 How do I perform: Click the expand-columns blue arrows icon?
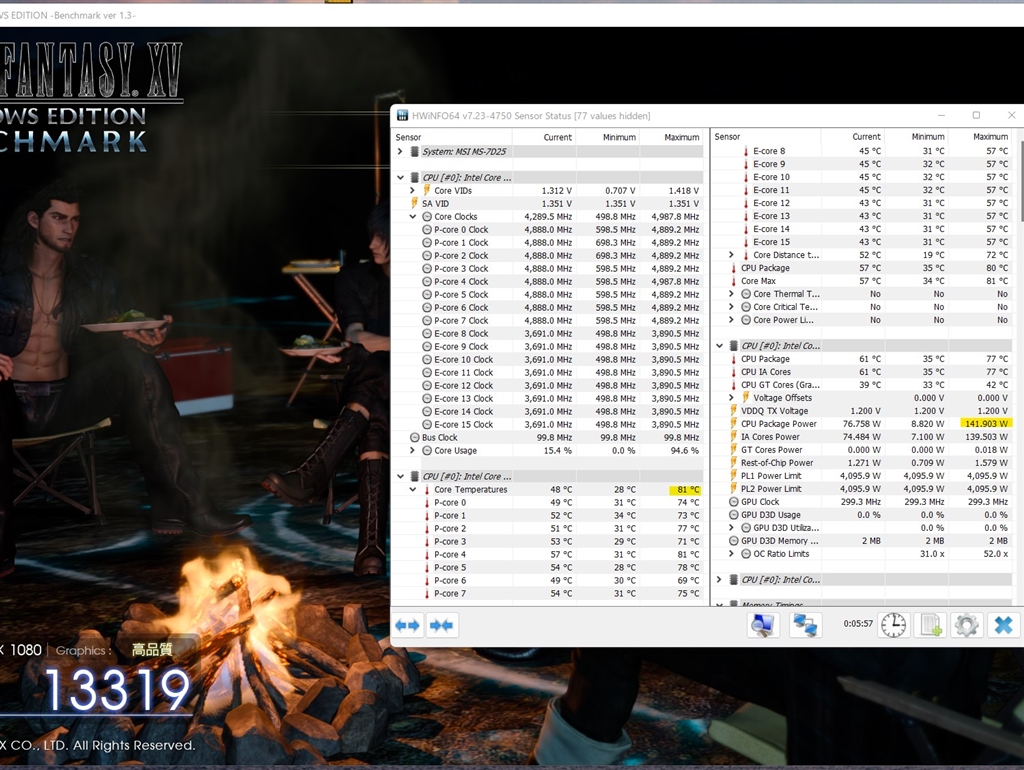(408, 626)
